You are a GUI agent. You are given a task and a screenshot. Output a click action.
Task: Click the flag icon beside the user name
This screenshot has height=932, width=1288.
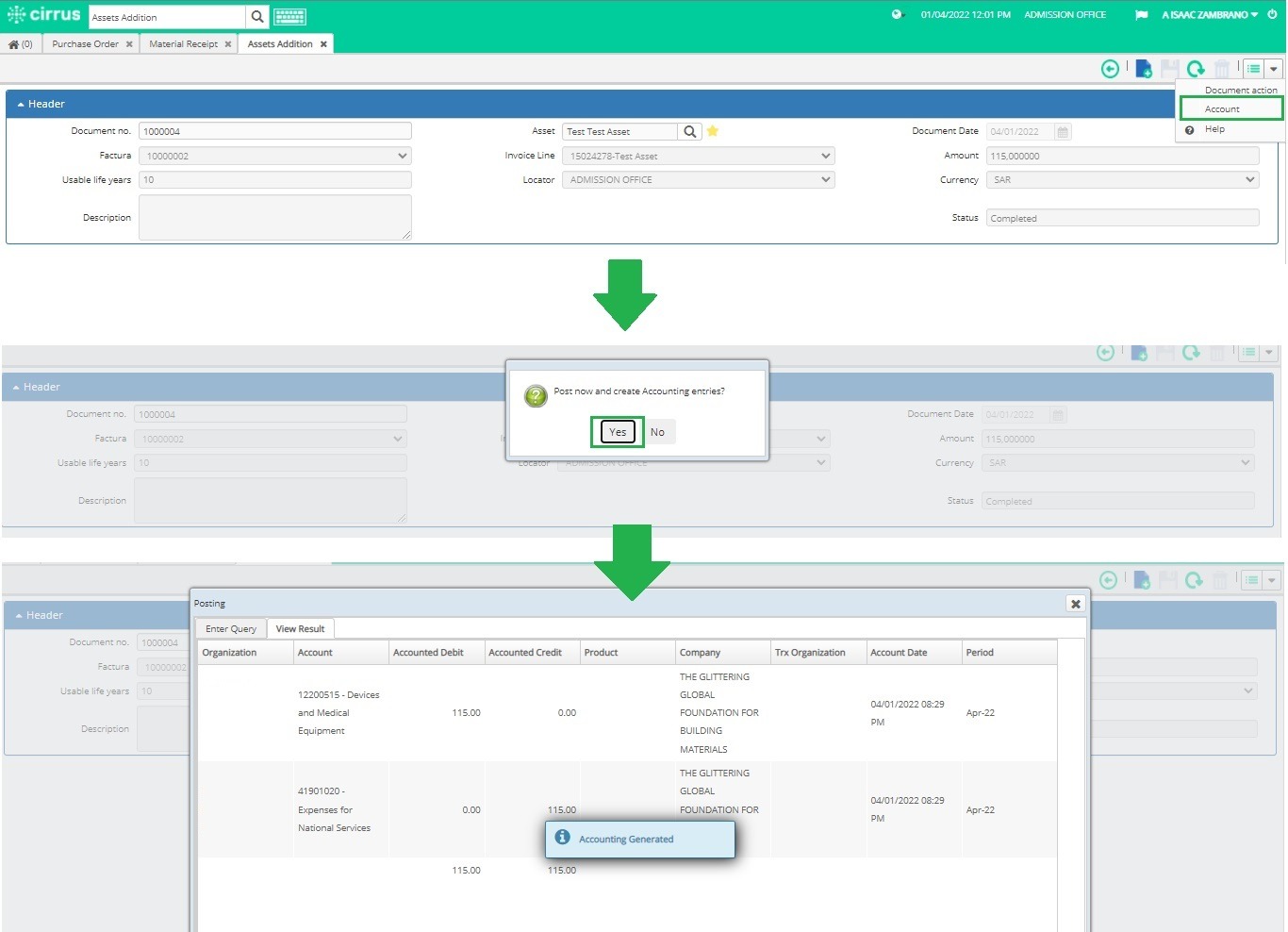(1141, 15)
